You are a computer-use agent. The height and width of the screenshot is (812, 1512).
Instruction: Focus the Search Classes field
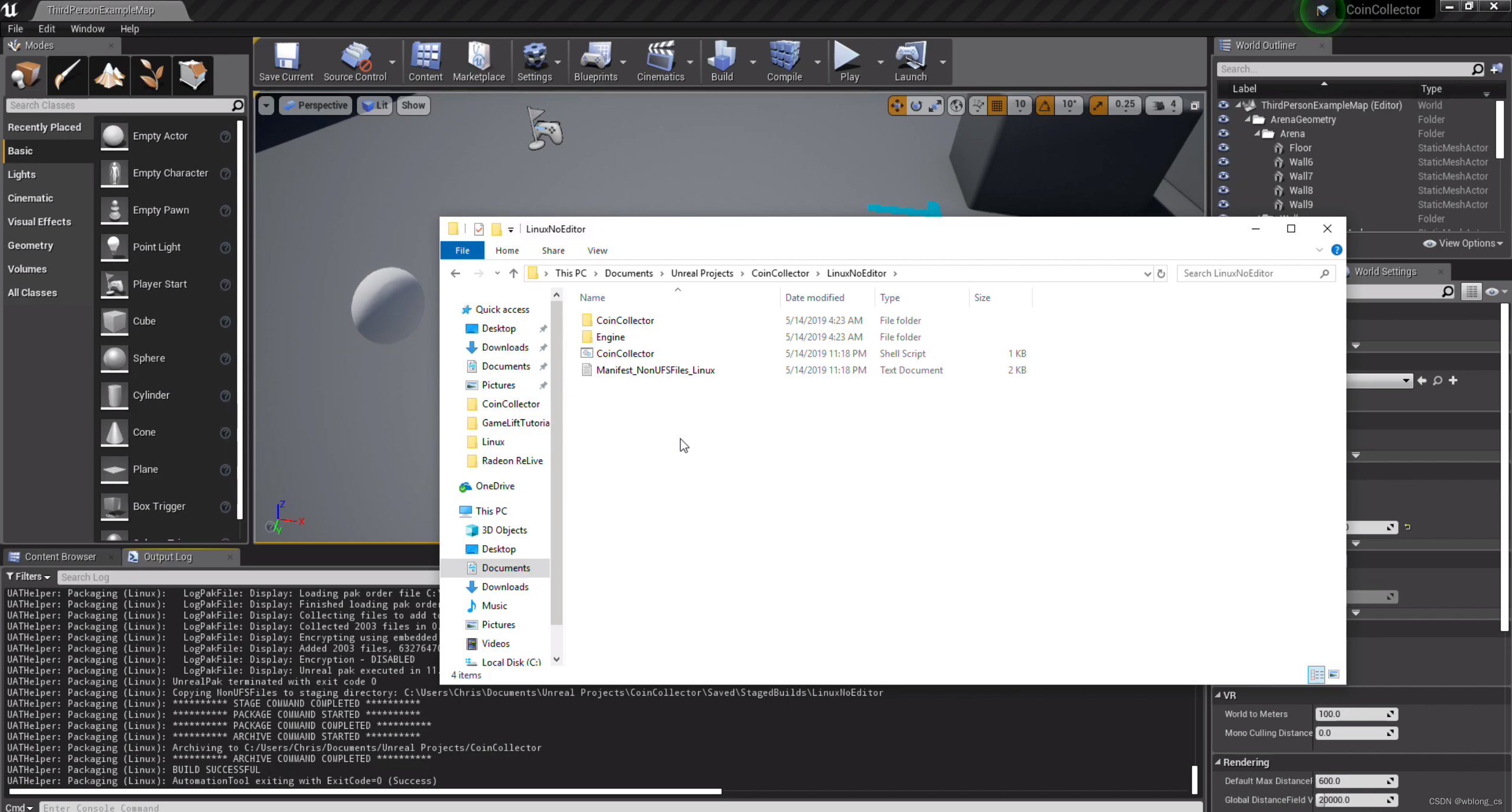pos(125,105)
